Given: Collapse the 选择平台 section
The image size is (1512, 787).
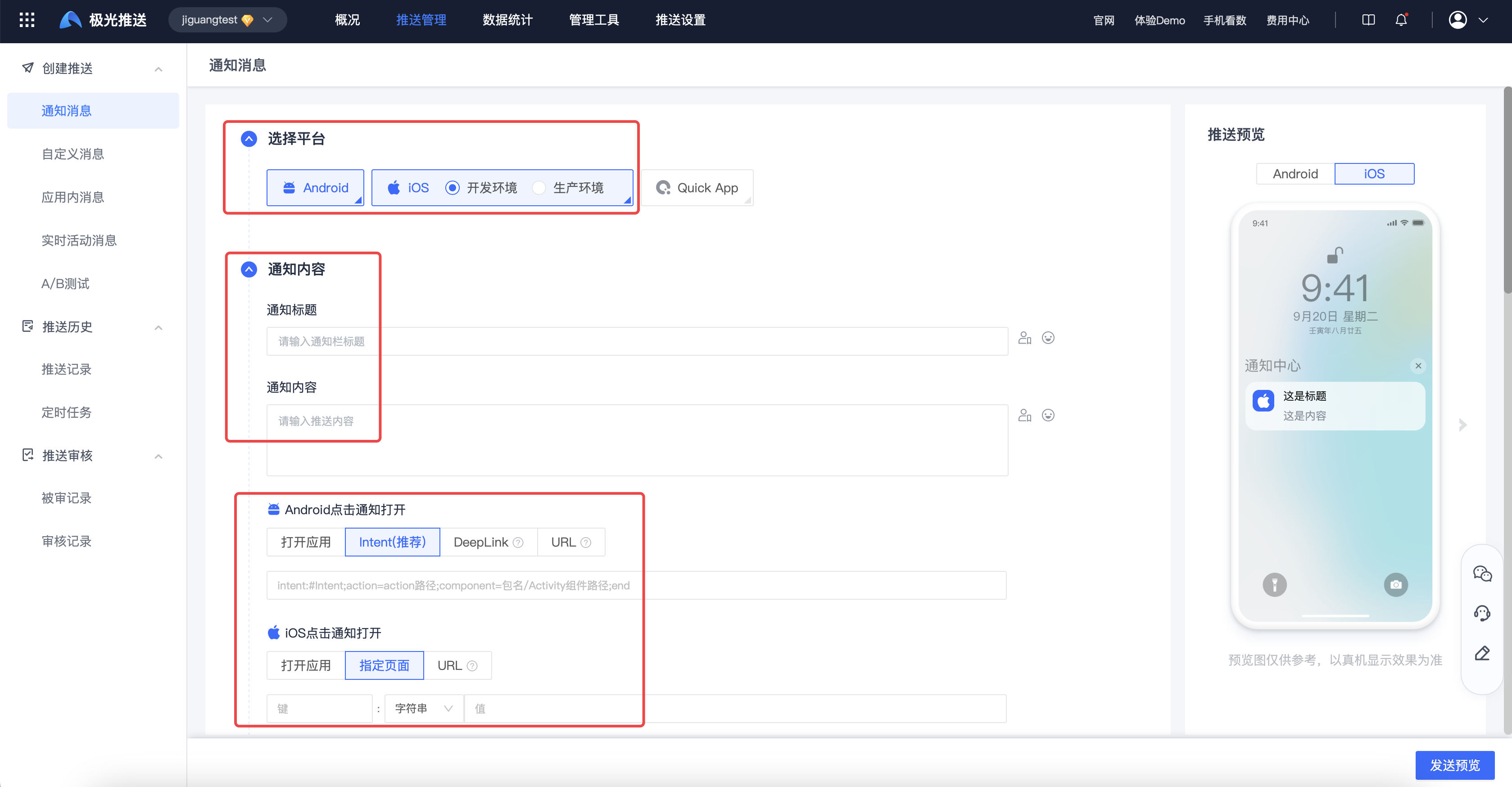Looking at the screenshot, I should tap(249, 139).
